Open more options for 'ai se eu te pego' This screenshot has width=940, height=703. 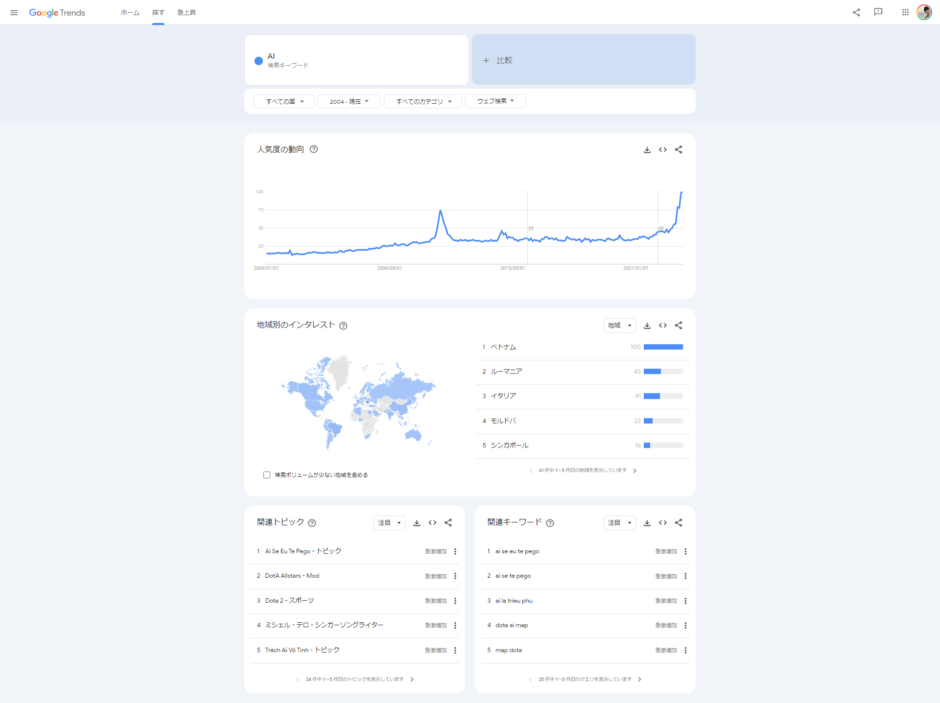[685, 551]
